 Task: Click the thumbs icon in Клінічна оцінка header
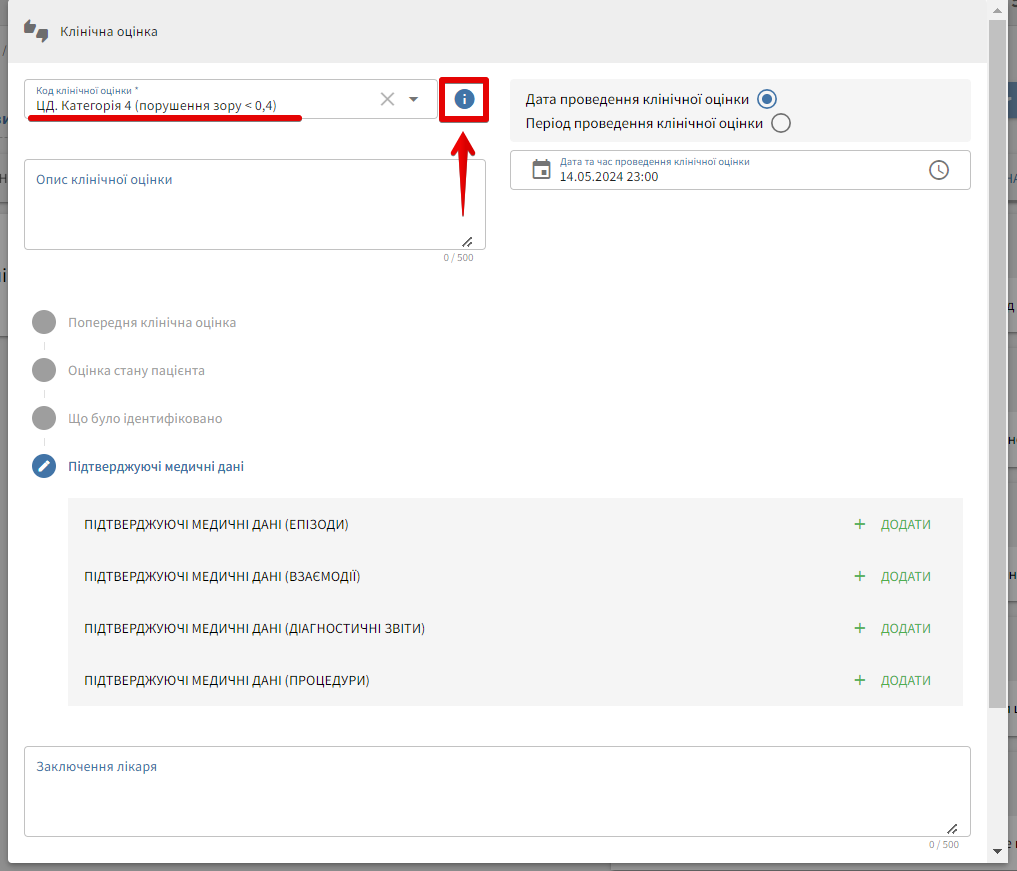coord(36,31)
